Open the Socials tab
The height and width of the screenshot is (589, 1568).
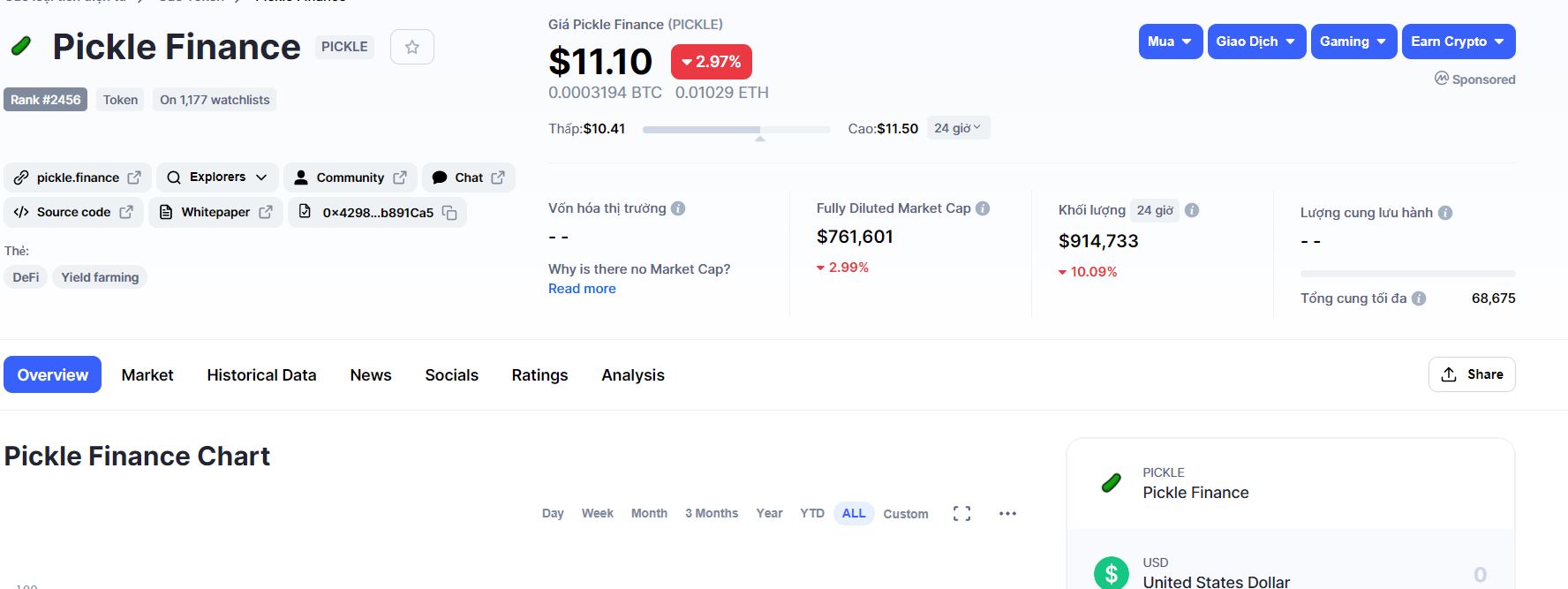pos(451,375)
